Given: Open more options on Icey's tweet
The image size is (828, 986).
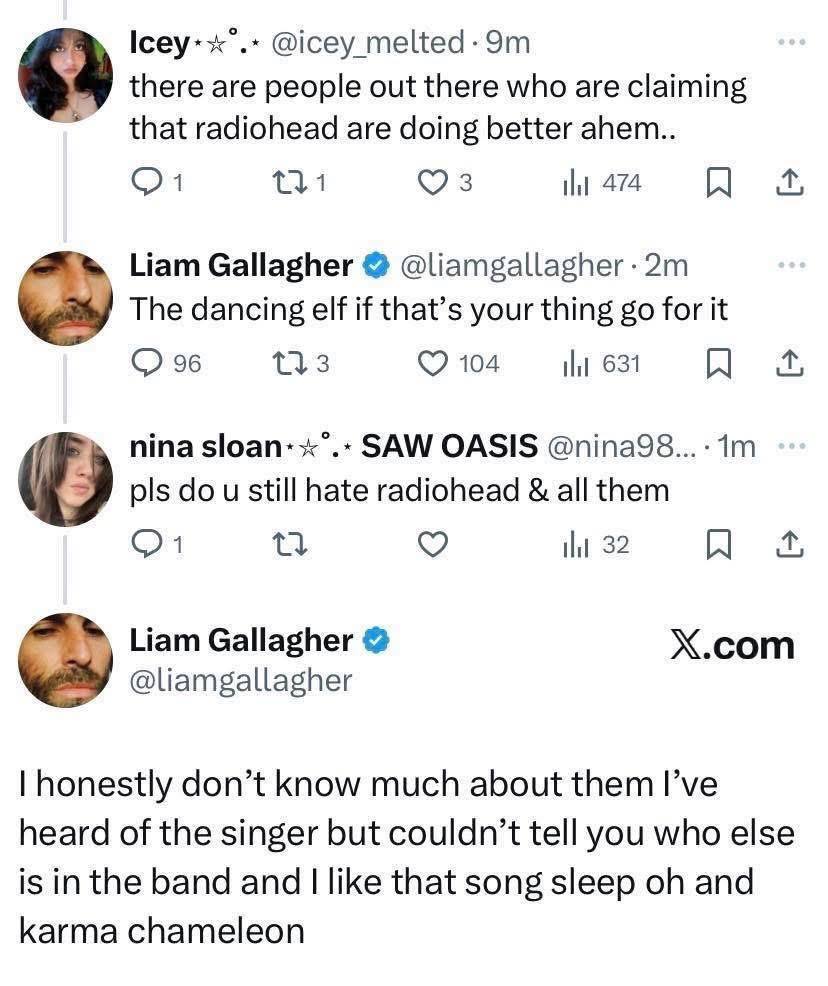Looking at the screenshot, I should coord(790,43).
